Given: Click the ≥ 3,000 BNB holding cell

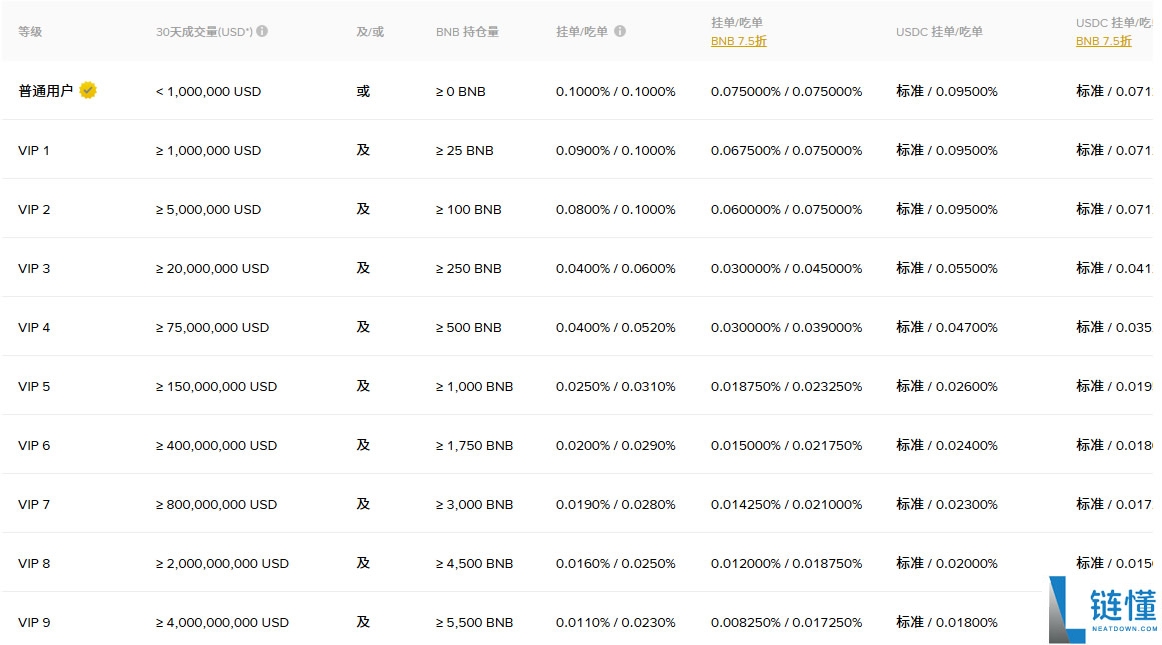Looking at the screenshot, I should [x=474, y=505].
